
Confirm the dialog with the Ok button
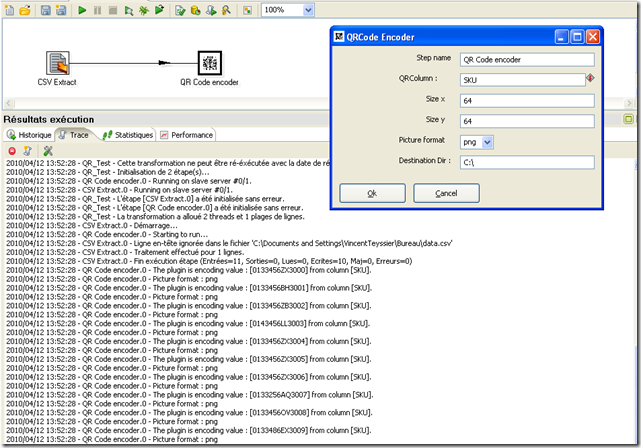pos(372,193)
